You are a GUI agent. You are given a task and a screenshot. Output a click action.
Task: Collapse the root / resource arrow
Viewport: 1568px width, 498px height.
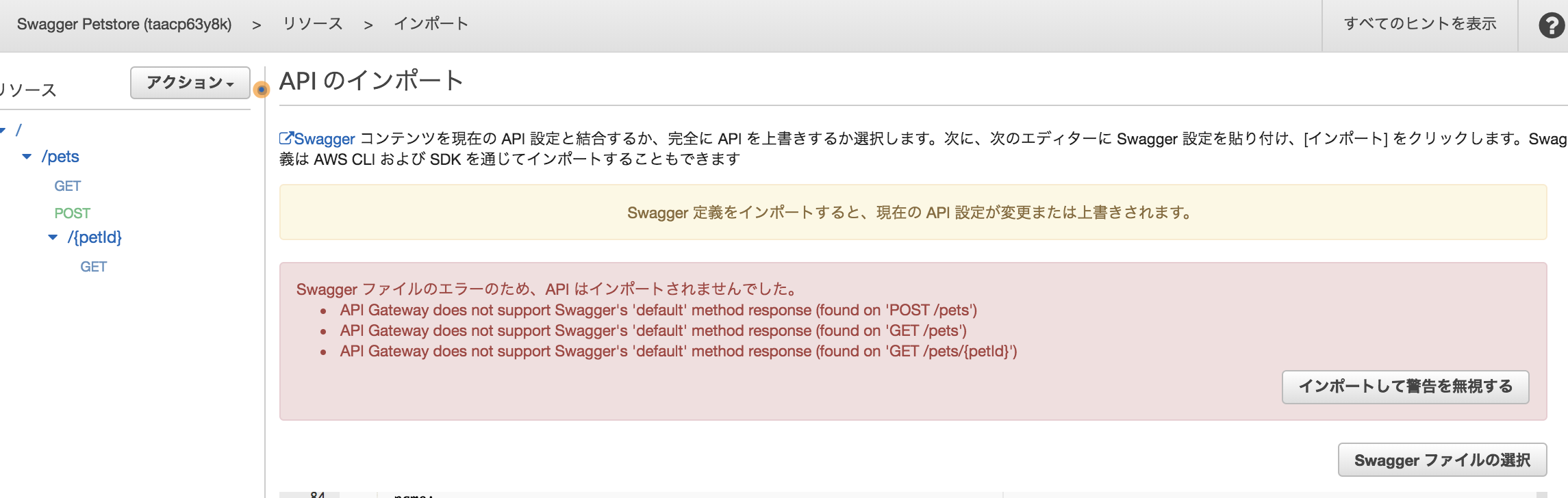pyautogui.click(x=3, y=130)
